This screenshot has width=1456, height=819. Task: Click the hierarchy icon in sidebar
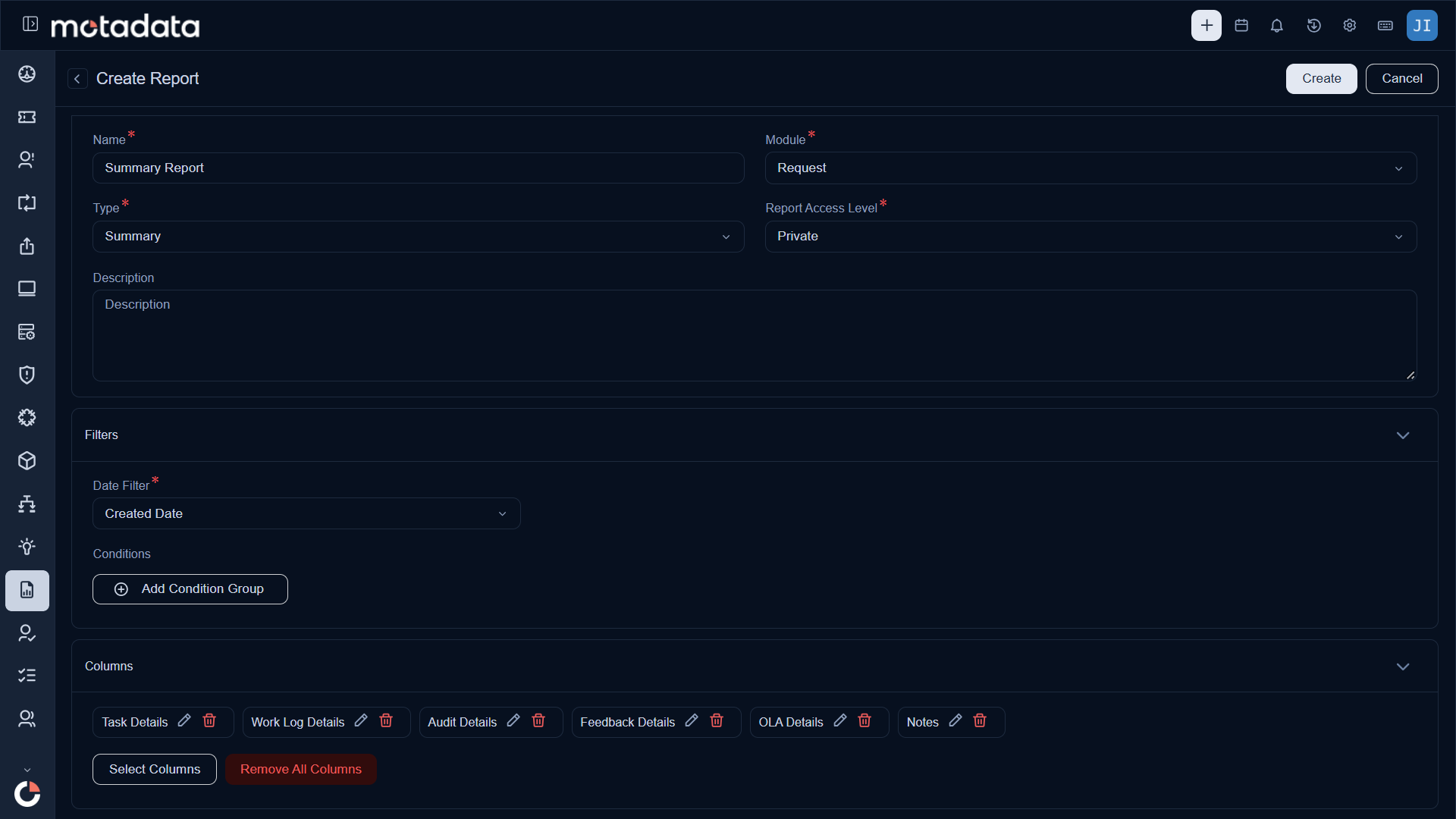[x=27, y=504]
